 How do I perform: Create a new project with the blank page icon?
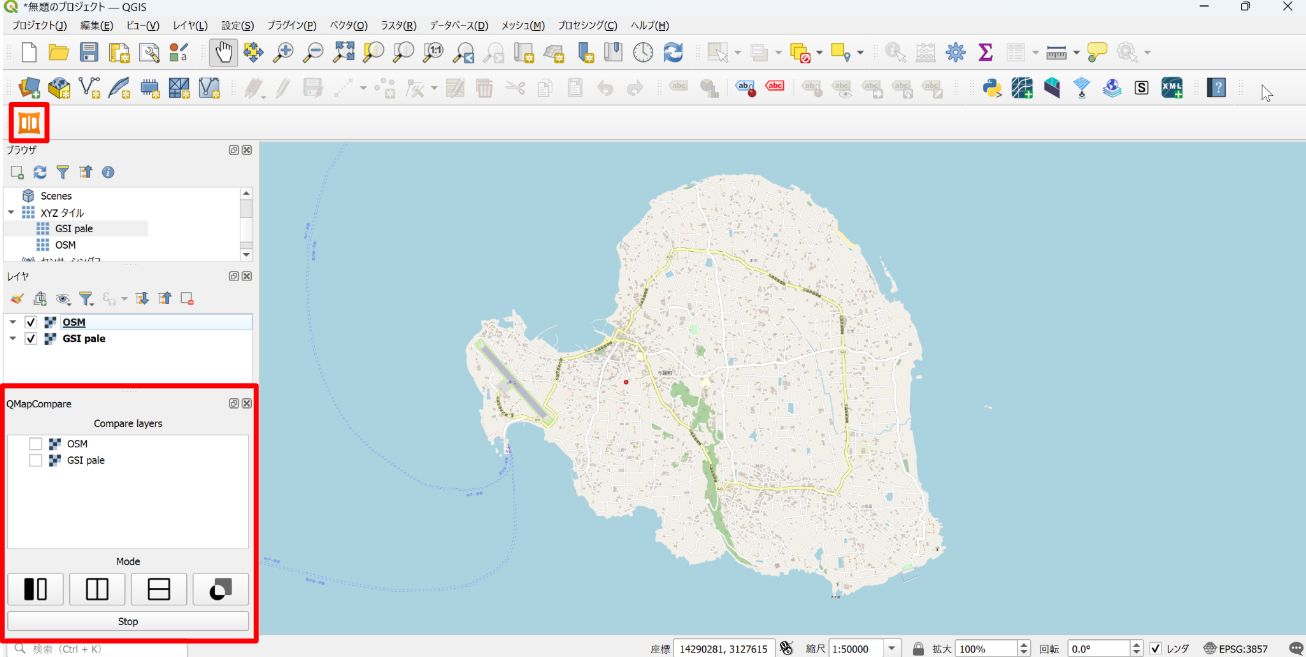coord(29,52)
